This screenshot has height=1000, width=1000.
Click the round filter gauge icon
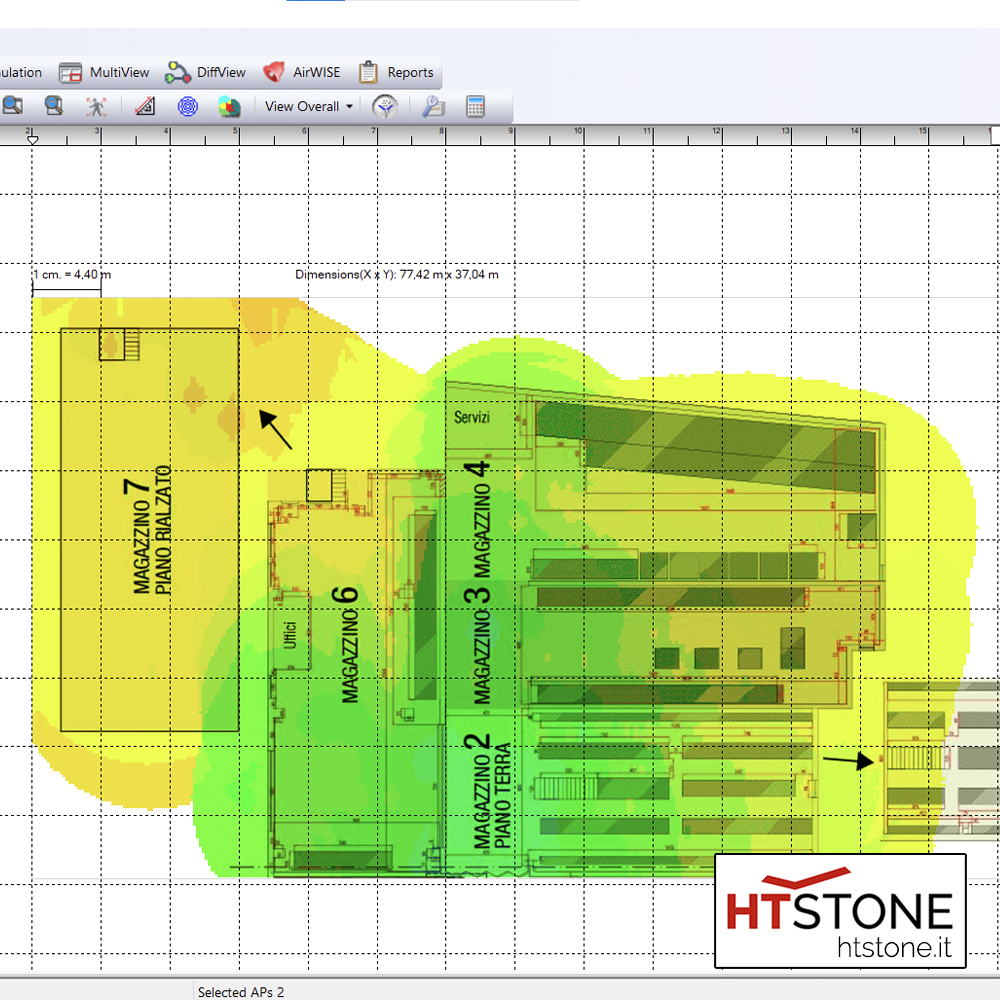click(385, 107)
